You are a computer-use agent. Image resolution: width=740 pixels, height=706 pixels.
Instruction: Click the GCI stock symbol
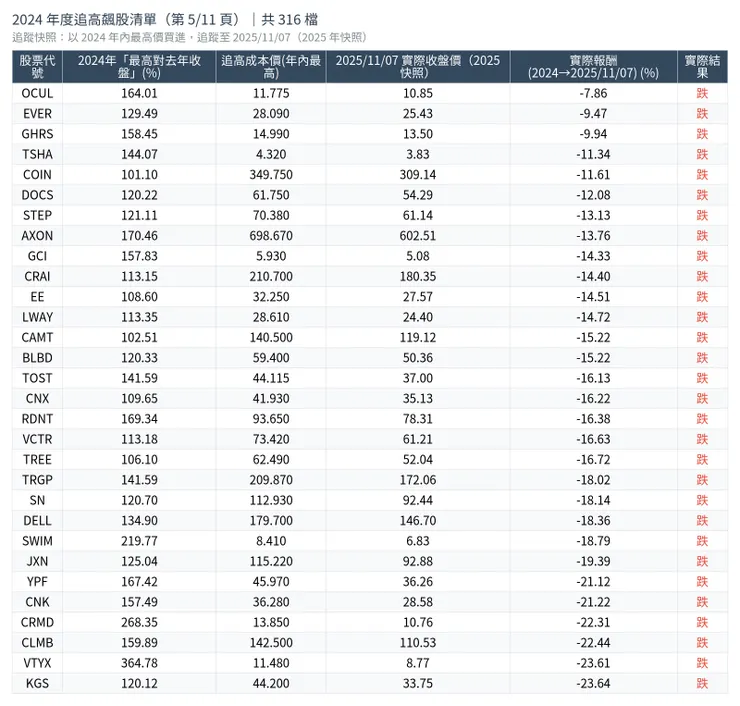click(37, 256)
